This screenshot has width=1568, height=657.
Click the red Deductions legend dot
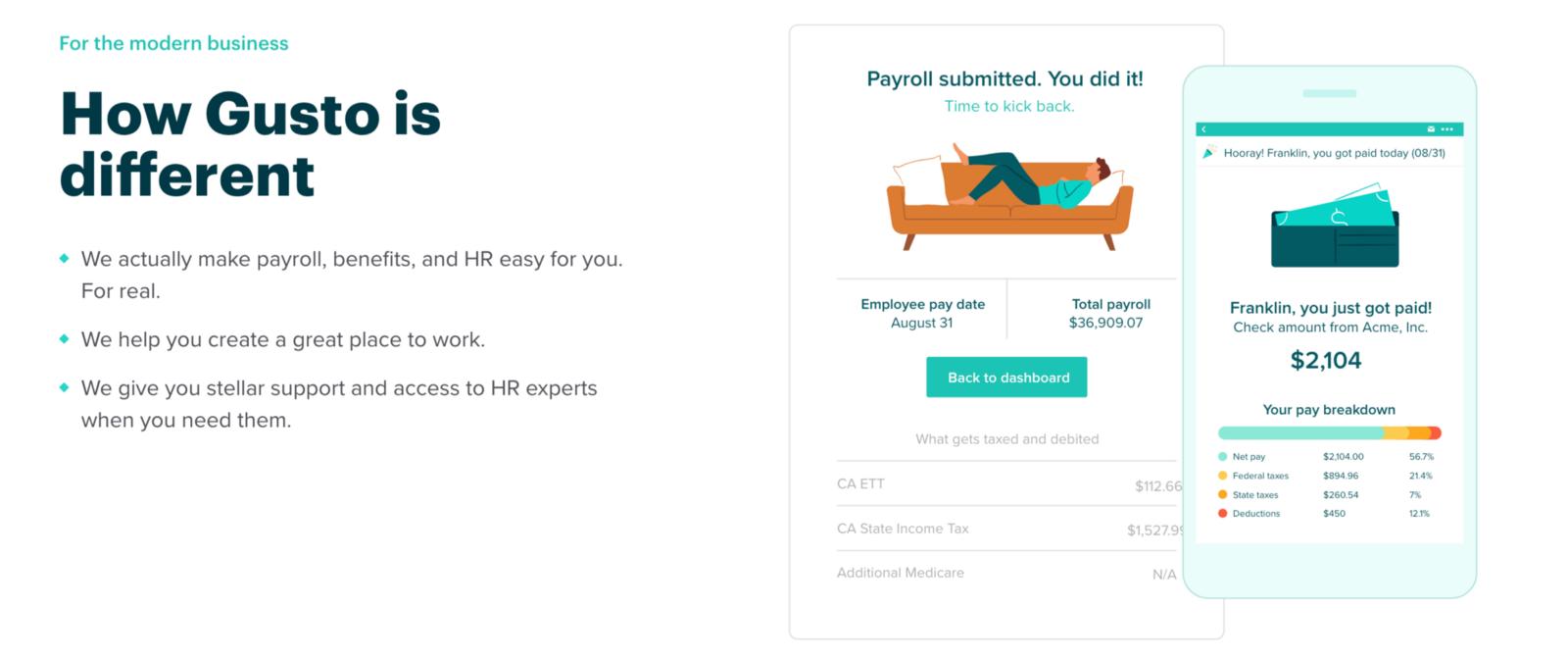[x=1222, y=513]
